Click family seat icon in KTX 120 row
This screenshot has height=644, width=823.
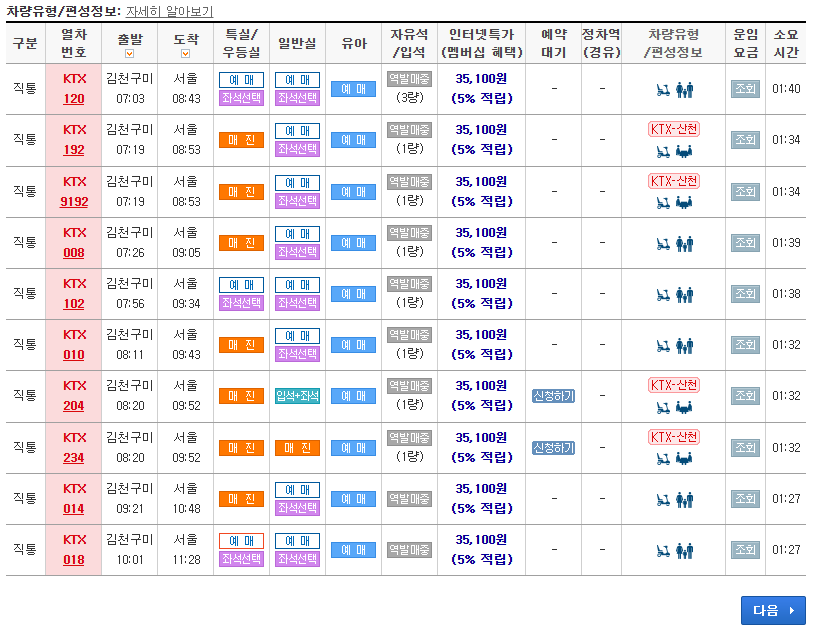point(684,90)
